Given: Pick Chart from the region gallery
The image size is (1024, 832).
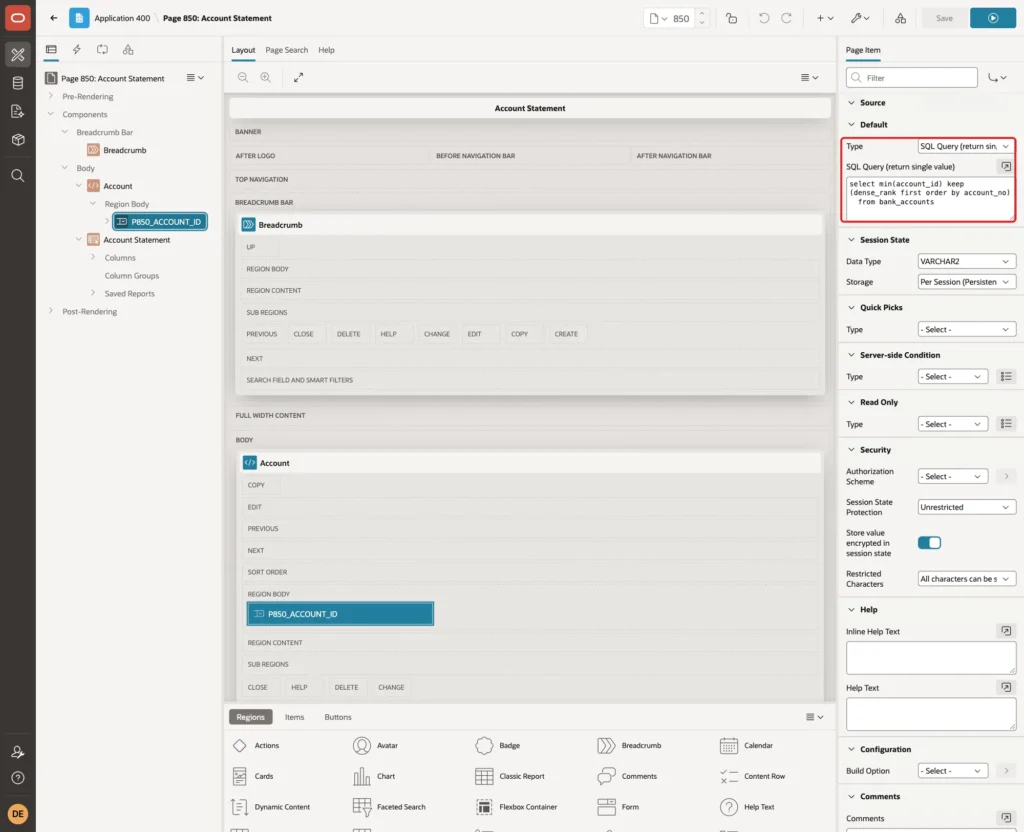Looking at the screenshot, I should click(374, 776).
